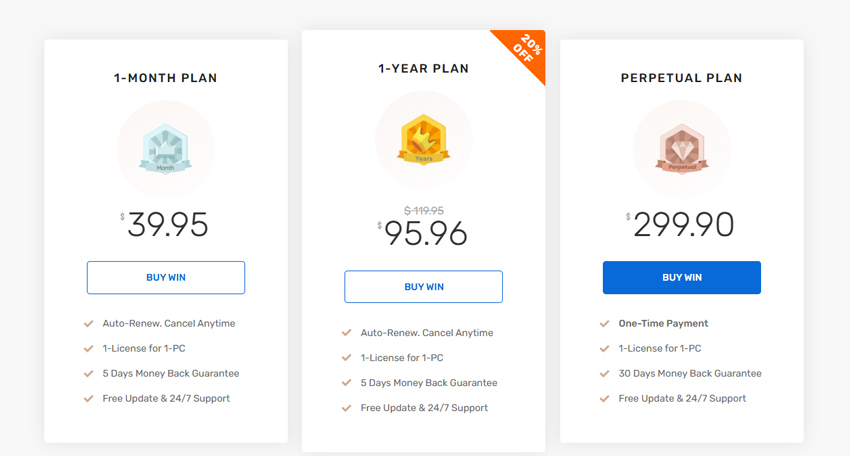Select the PERPETUAL PLAN heading

(682, 78)
